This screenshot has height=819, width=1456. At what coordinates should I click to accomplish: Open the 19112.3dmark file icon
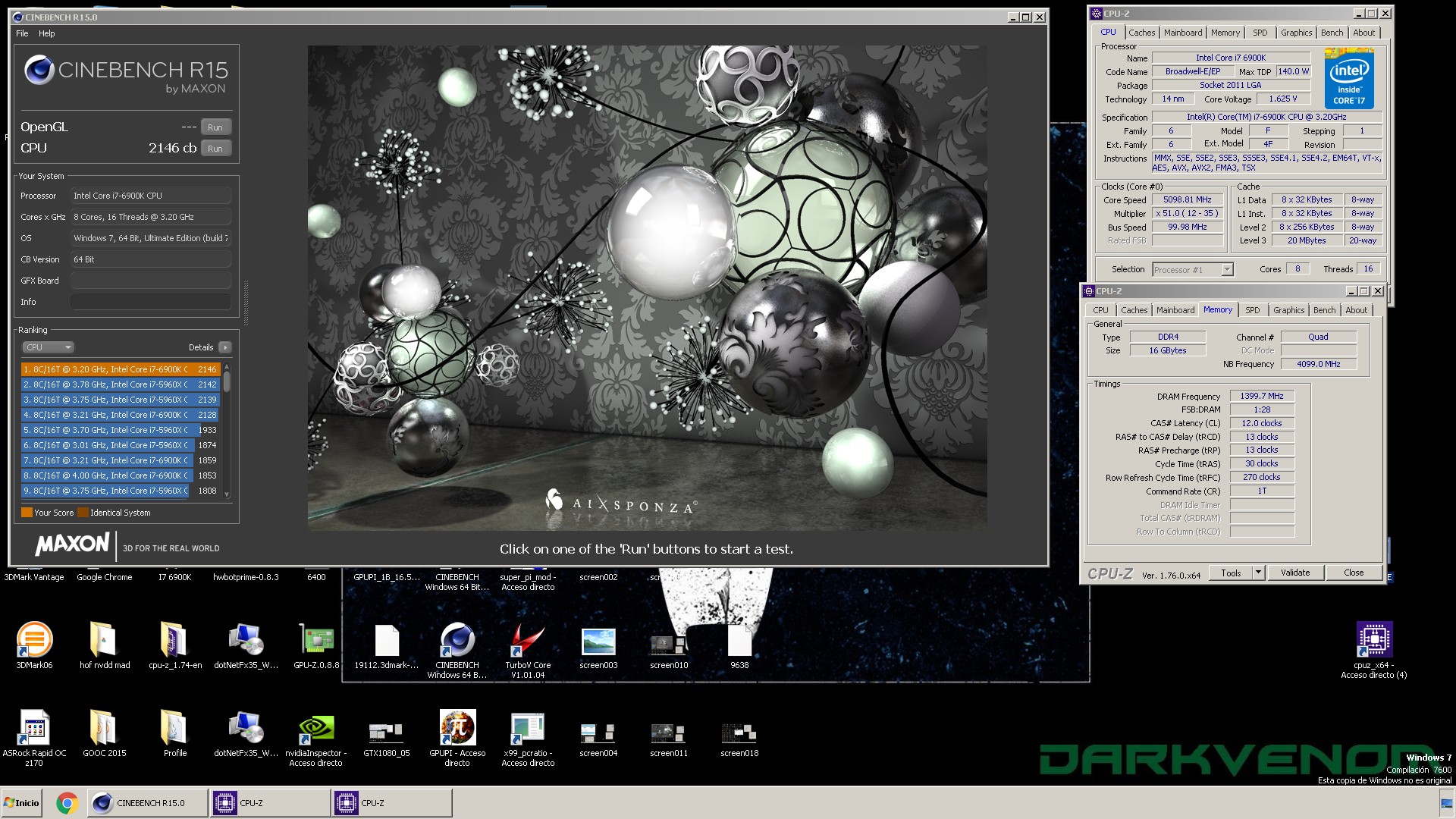pyautogui.click(x=386, y=645)
